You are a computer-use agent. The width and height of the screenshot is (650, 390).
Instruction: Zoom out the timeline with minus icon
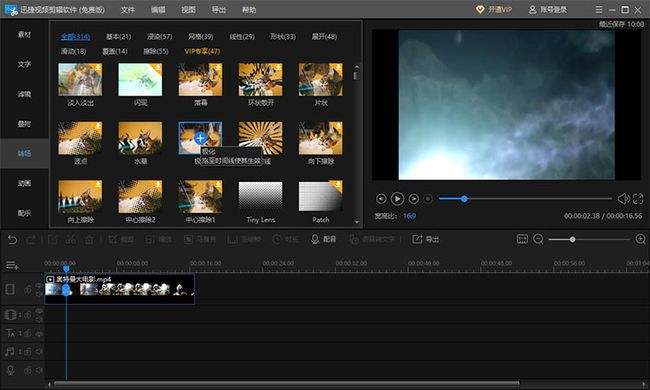[x=538, y=239]
